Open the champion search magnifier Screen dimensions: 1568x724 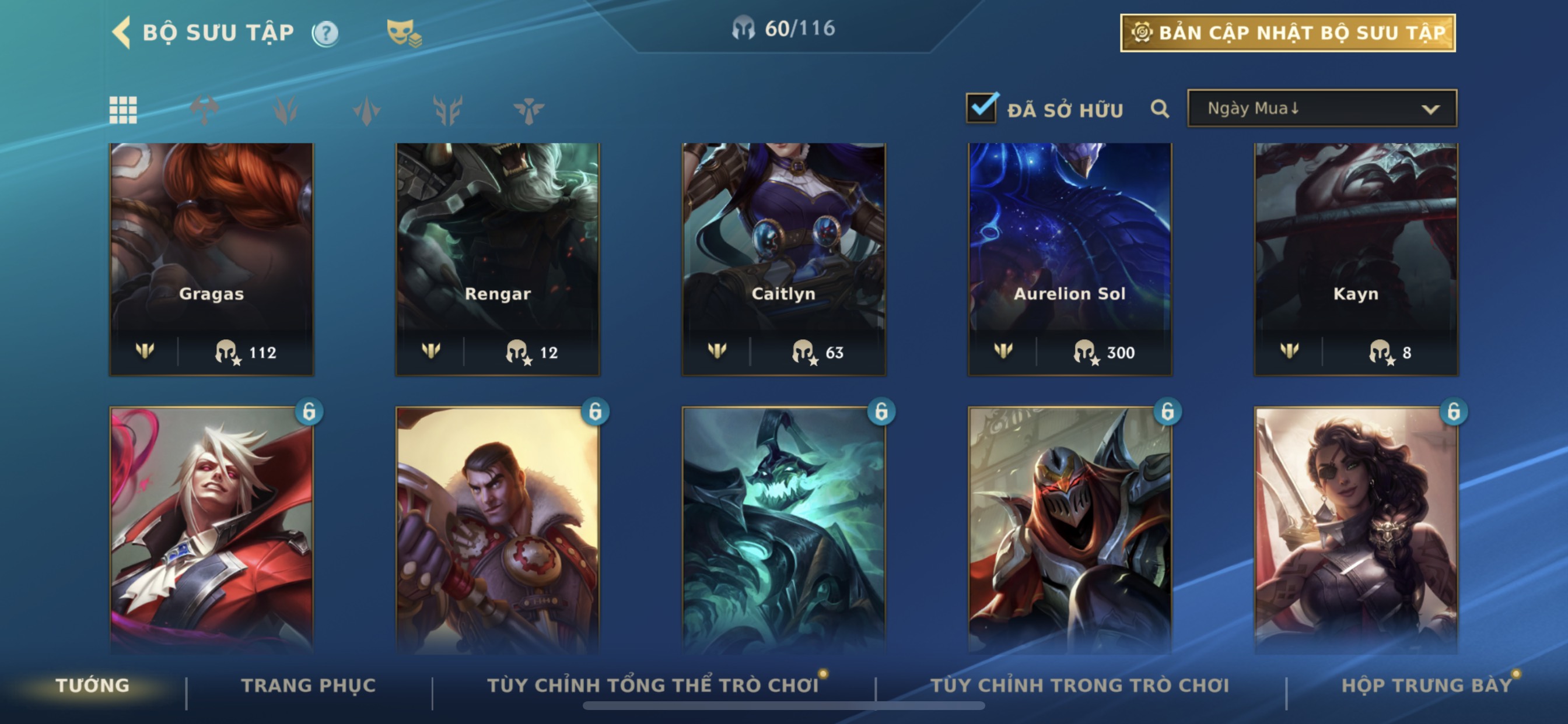pyautogui.click(x=1160, y=110)
